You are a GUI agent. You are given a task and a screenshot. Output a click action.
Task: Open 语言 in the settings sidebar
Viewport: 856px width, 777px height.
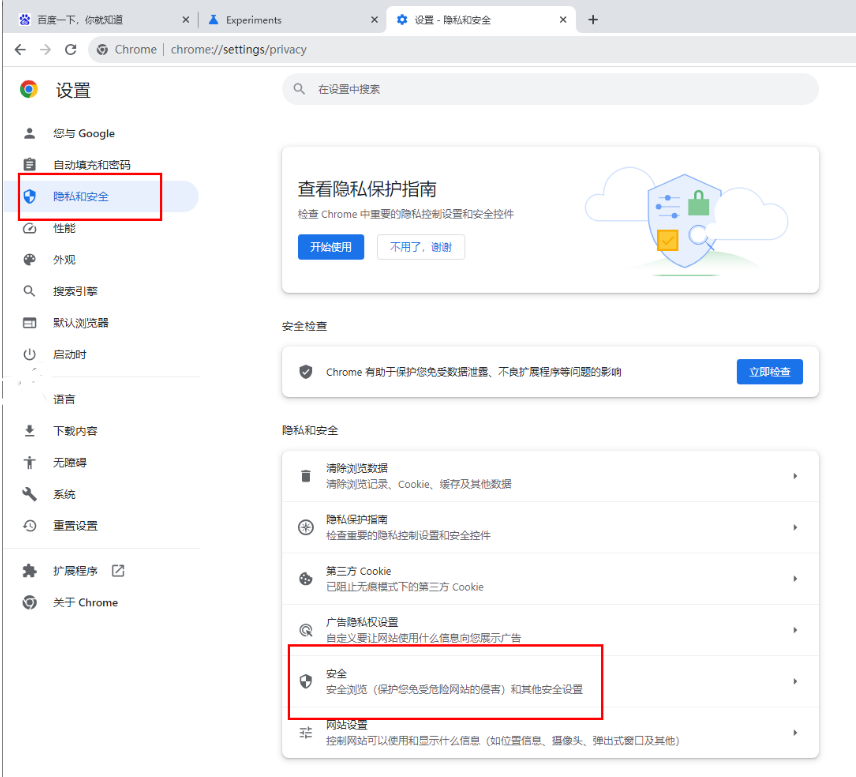(x=64, y=399)
